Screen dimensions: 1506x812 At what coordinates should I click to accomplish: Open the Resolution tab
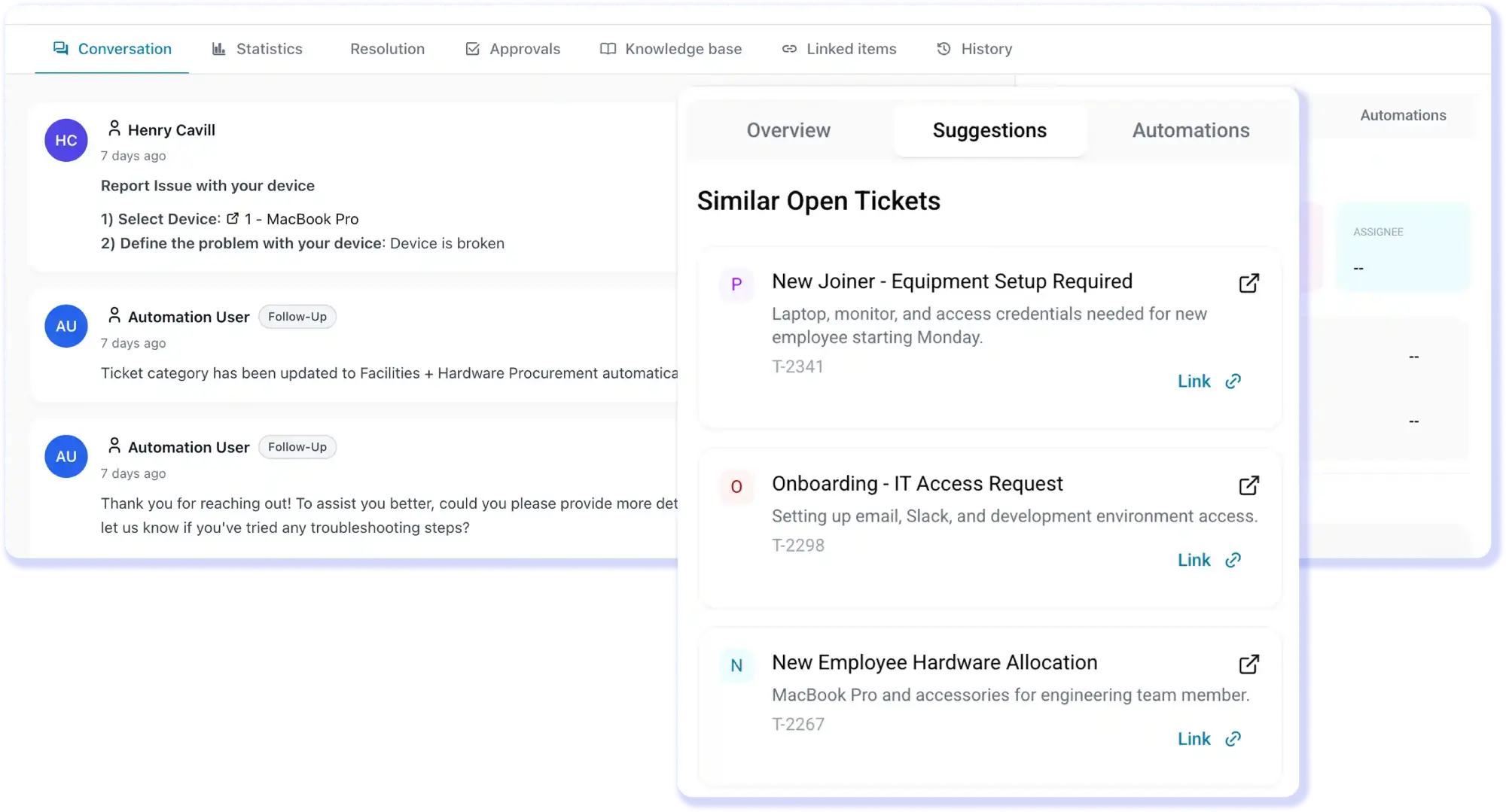point(387,49)
